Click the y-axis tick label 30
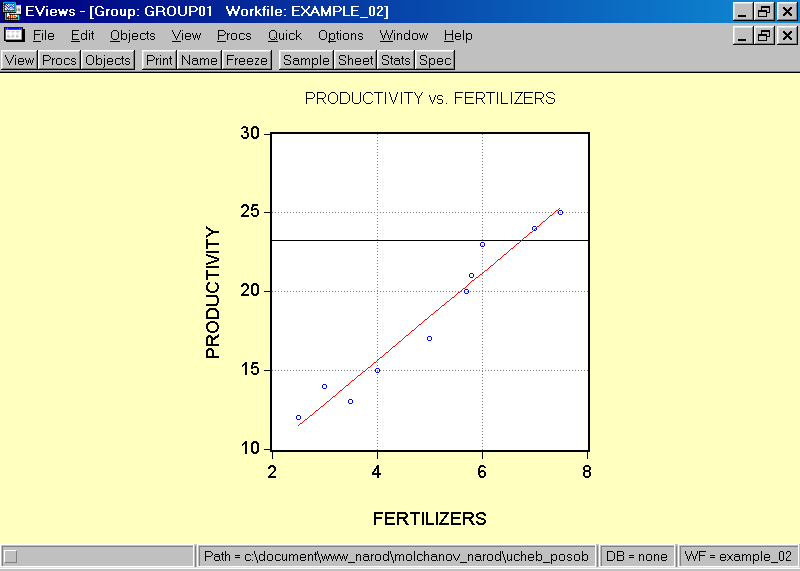 click(250, 133)
